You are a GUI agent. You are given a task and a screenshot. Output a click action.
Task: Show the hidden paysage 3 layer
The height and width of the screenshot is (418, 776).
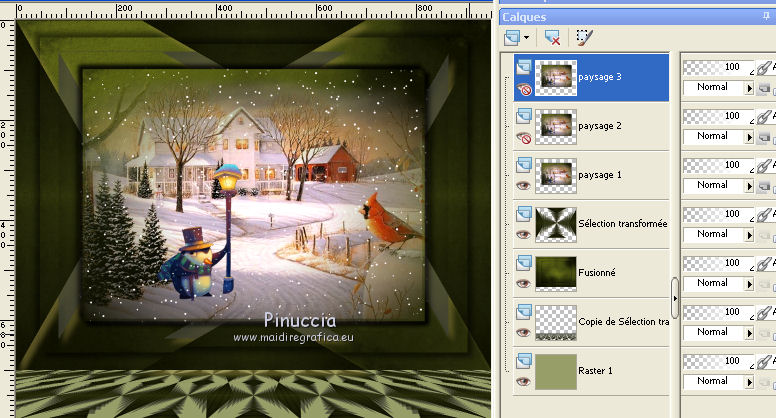524,90
